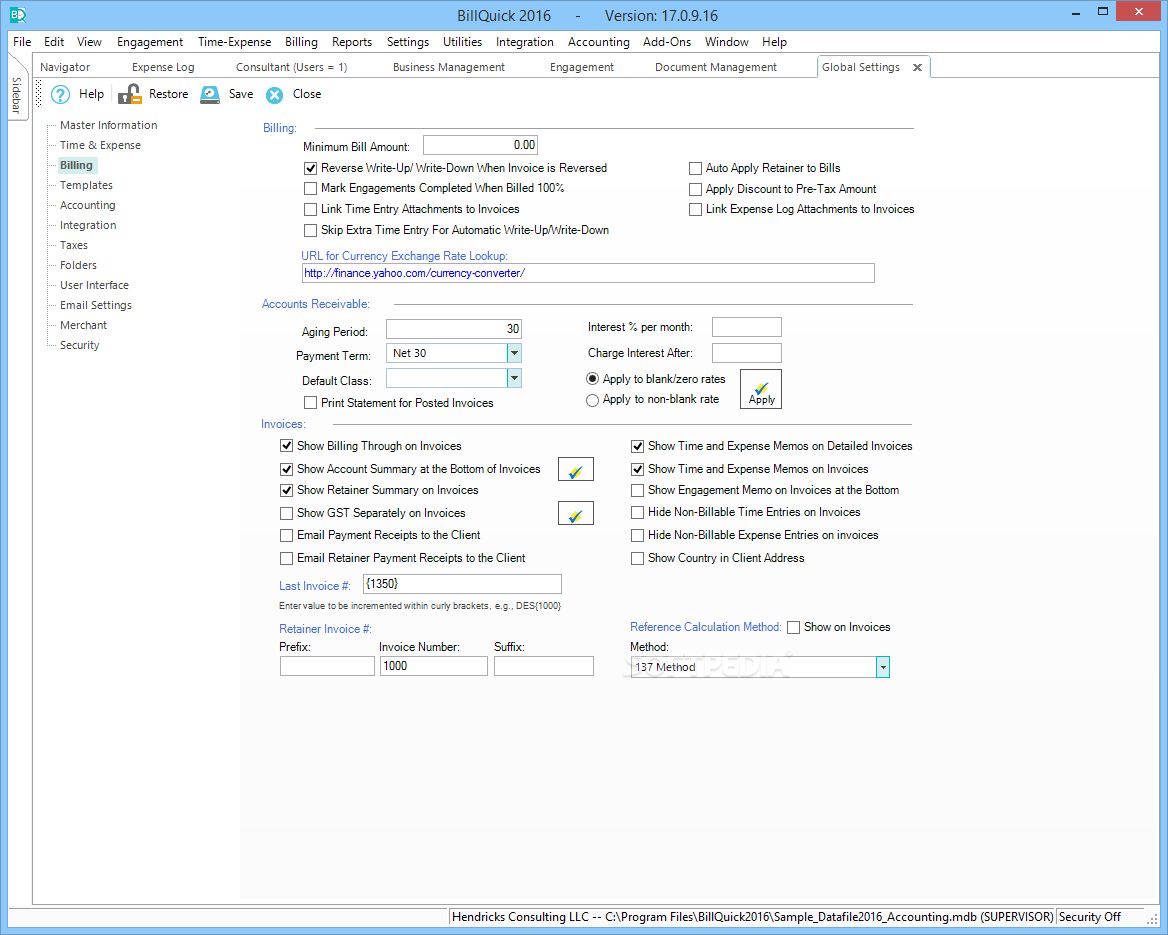1168x935 pixels.
Task: Switch to the Consultant (Users = 1) tab
Action: point(291,67)
